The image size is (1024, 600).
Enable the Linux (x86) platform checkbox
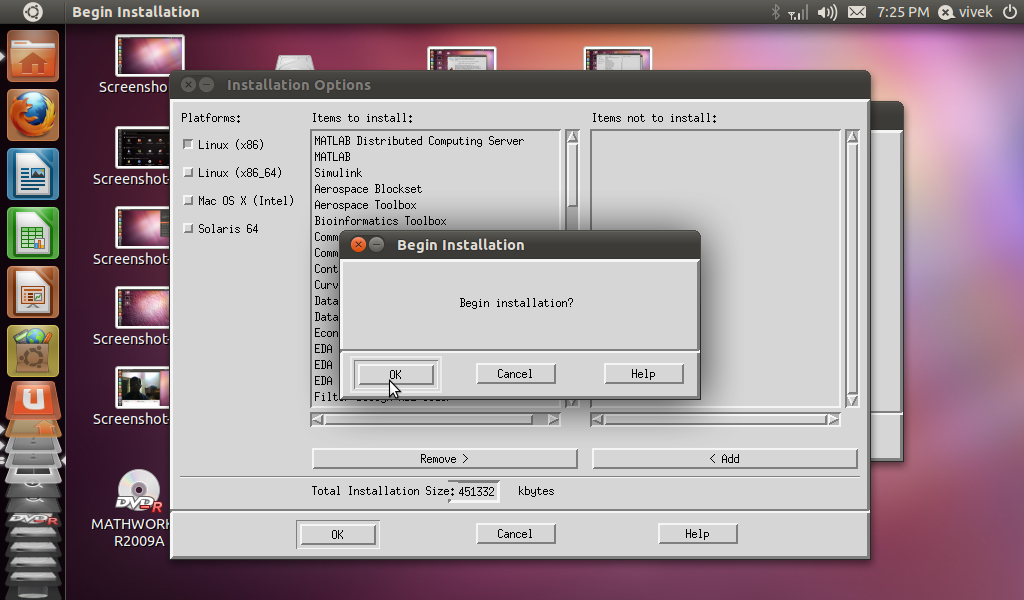pyautogui.click(x=188, y=144)
